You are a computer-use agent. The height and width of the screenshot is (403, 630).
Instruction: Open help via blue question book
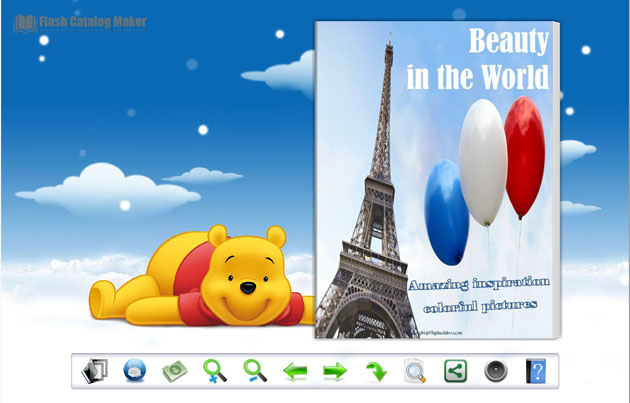[x=536, y=371]
